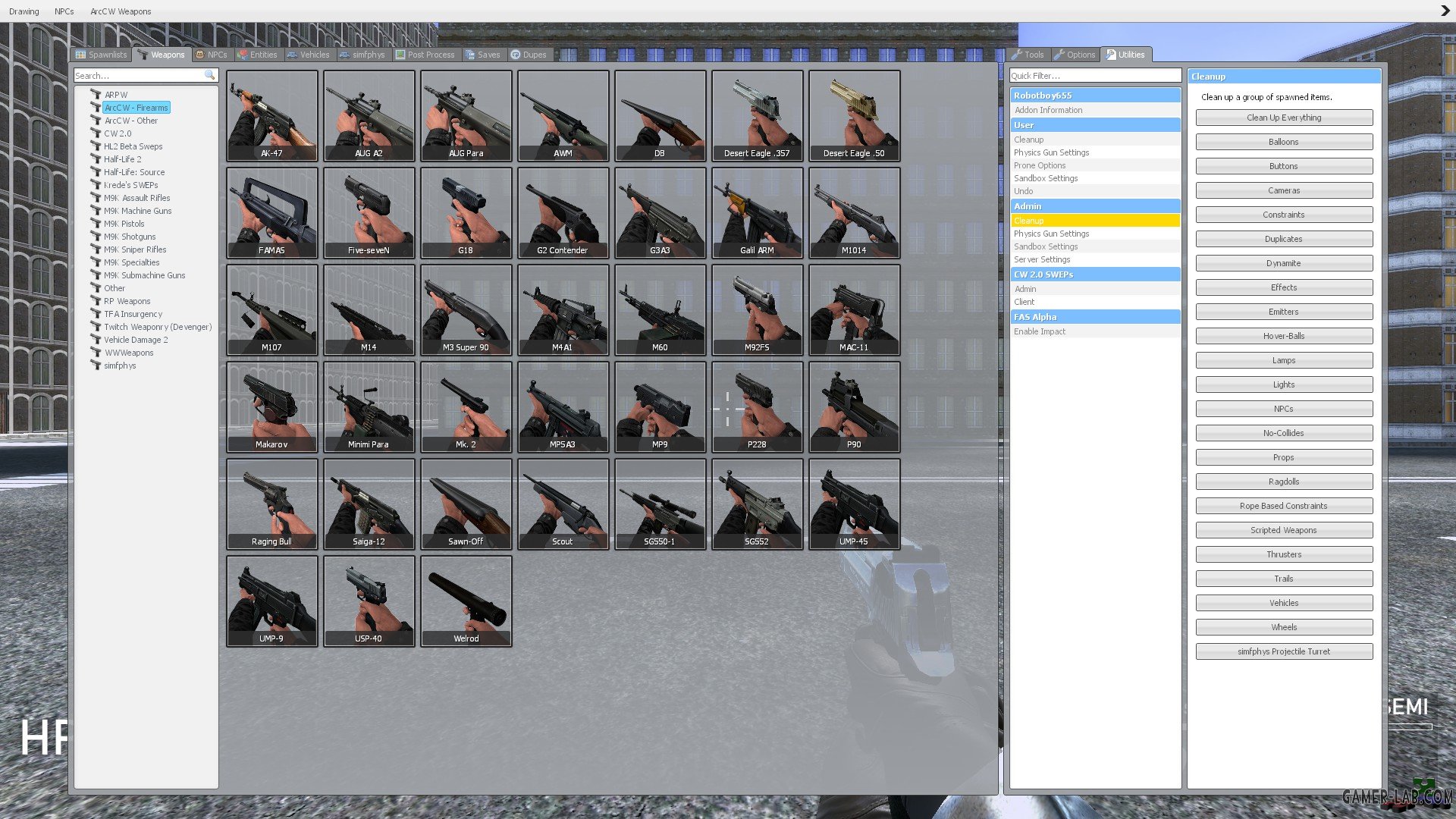Pick the M4A1 weapon icon
The width and height of the screenshot is (1456, 819).
[x=563, y=309]
